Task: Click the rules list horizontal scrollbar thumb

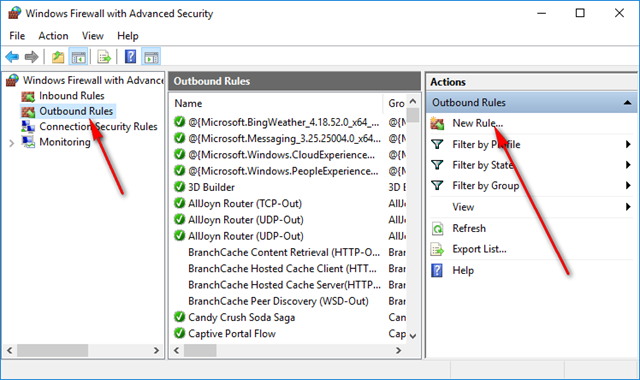Action: click(200, 350)
